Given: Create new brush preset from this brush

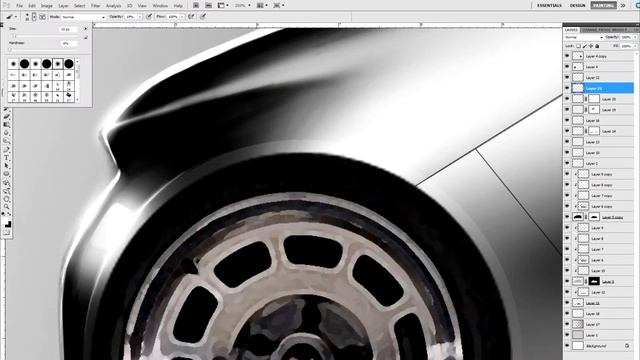Looking at the screenshot, I should pos(86,37).
